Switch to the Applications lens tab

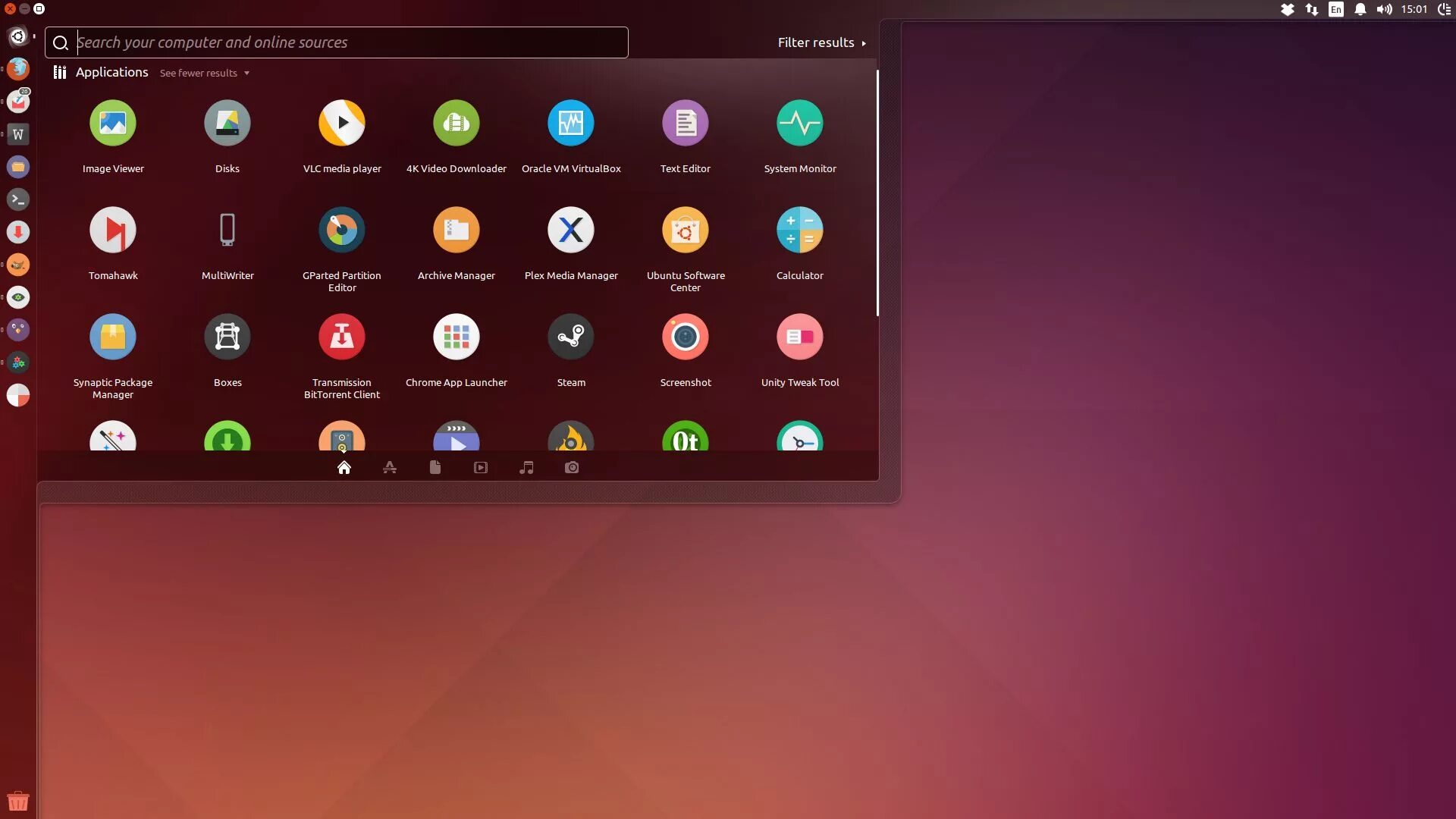[x=390, y=468]
